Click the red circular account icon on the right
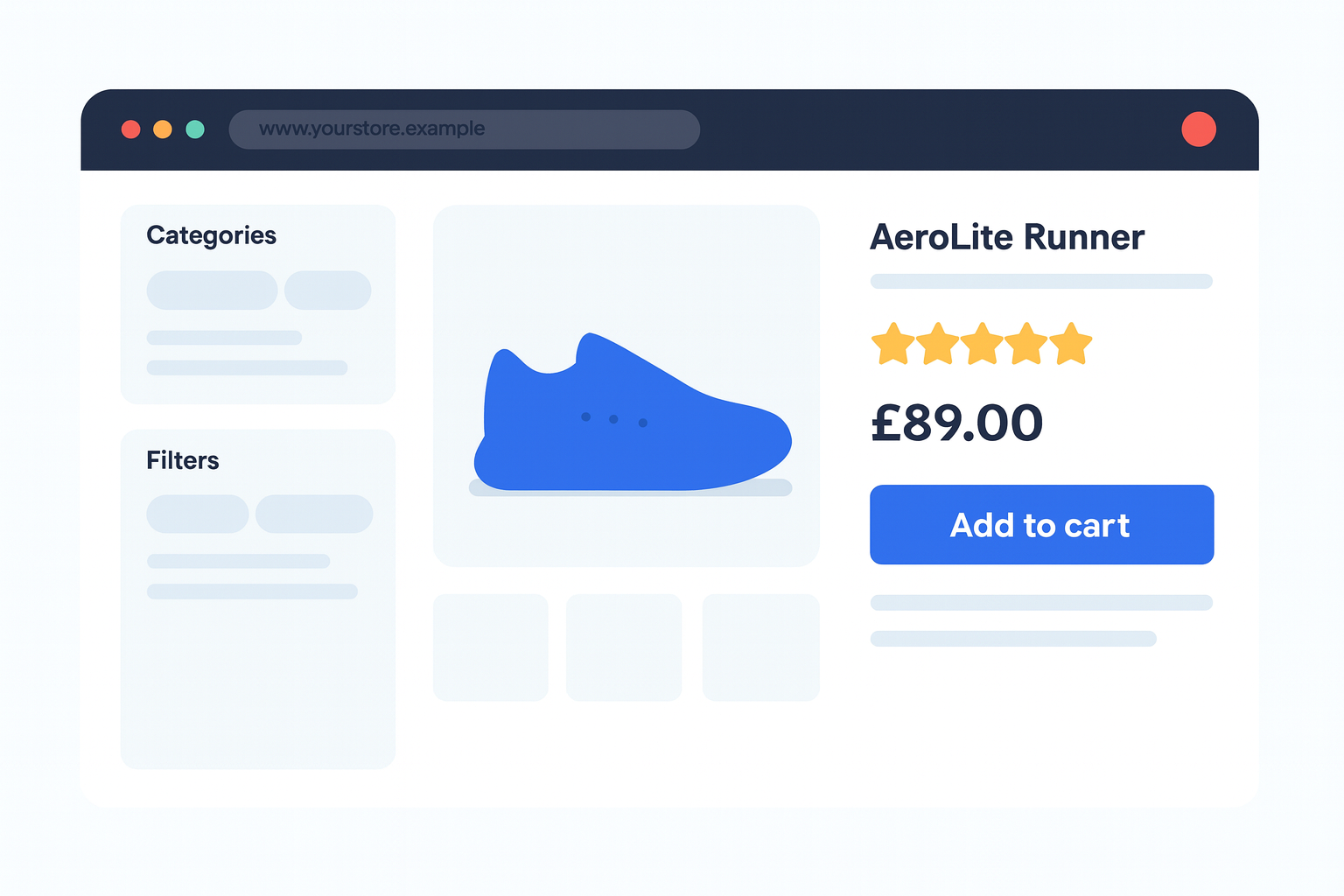The width and height of the screenshot is (1344, 896). pos(1200,129)
